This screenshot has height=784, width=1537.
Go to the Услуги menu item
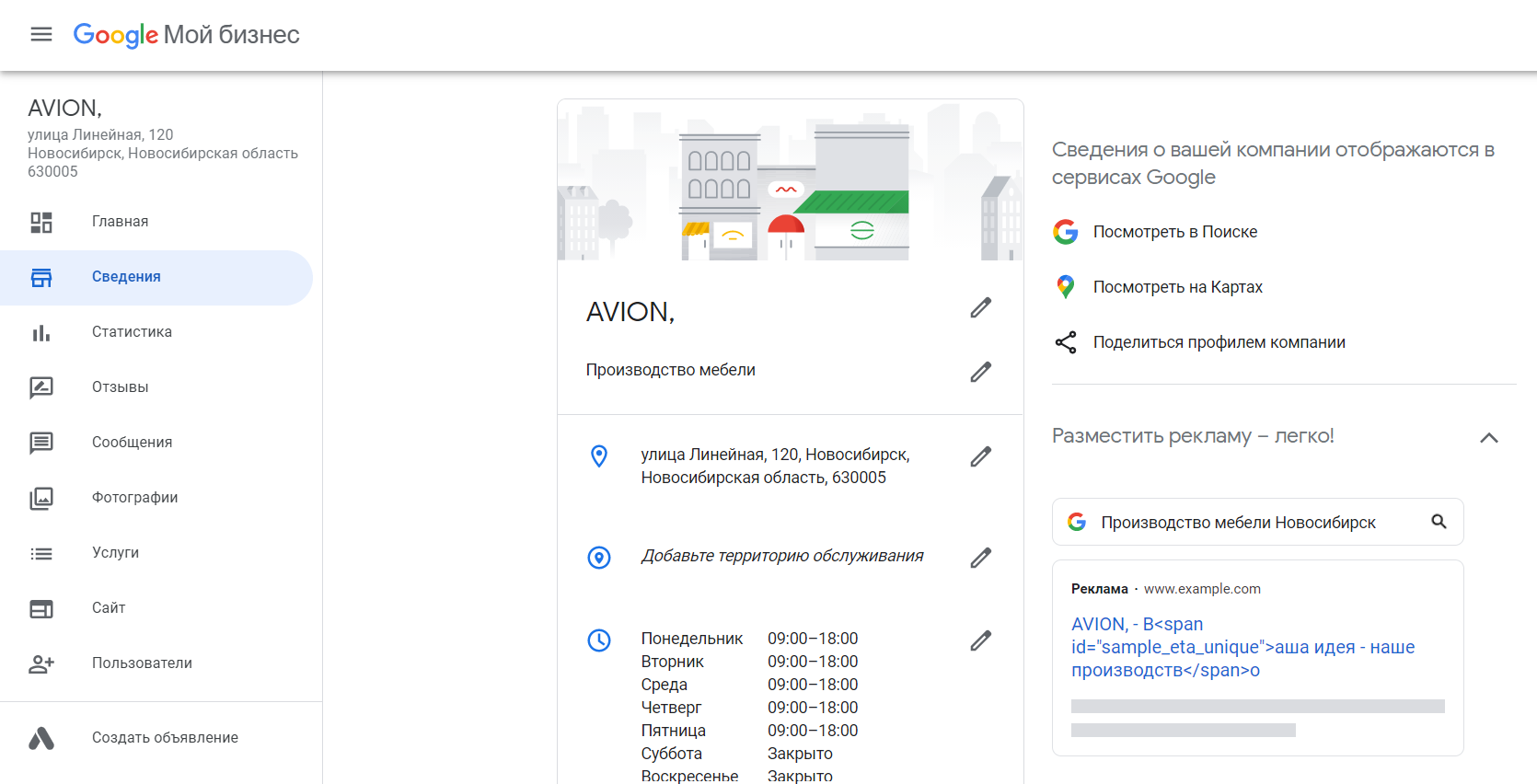tap(156, 553)
